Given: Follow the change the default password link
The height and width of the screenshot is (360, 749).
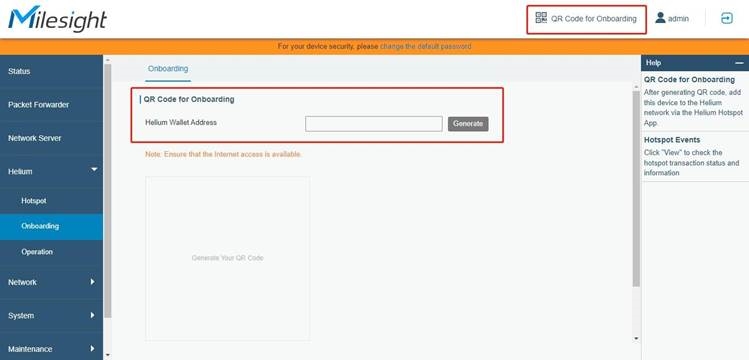Looking at the screenshot, I should (x=426, y=46).
